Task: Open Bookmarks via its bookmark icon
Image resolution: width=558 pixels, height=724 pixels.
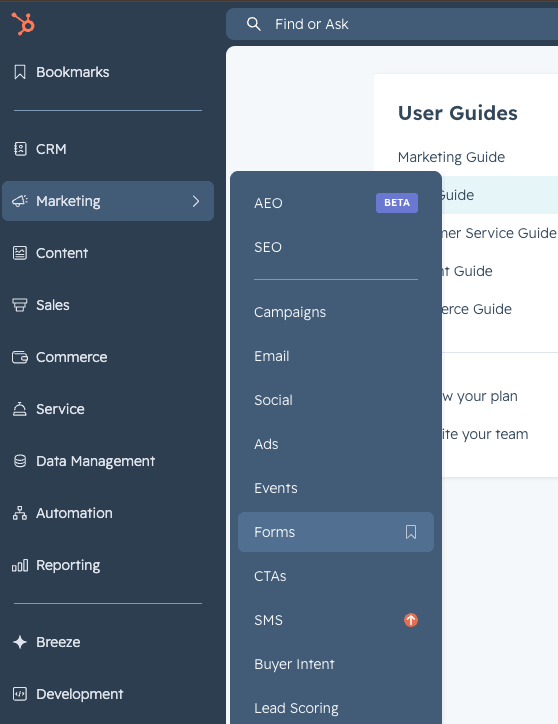Action: 20,72
